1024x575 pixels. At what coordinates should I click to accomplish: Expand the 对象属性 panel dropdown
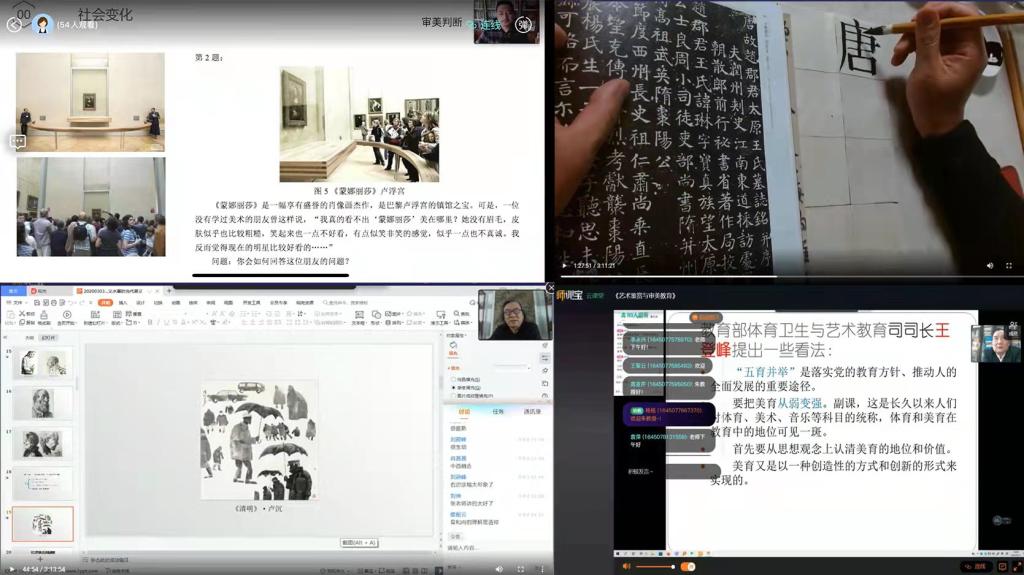(x=456, y=335)
